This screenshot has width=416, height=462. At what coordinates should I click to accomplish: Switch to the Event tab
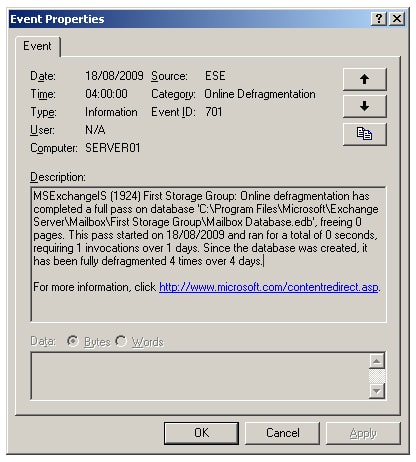pos(37,46)
